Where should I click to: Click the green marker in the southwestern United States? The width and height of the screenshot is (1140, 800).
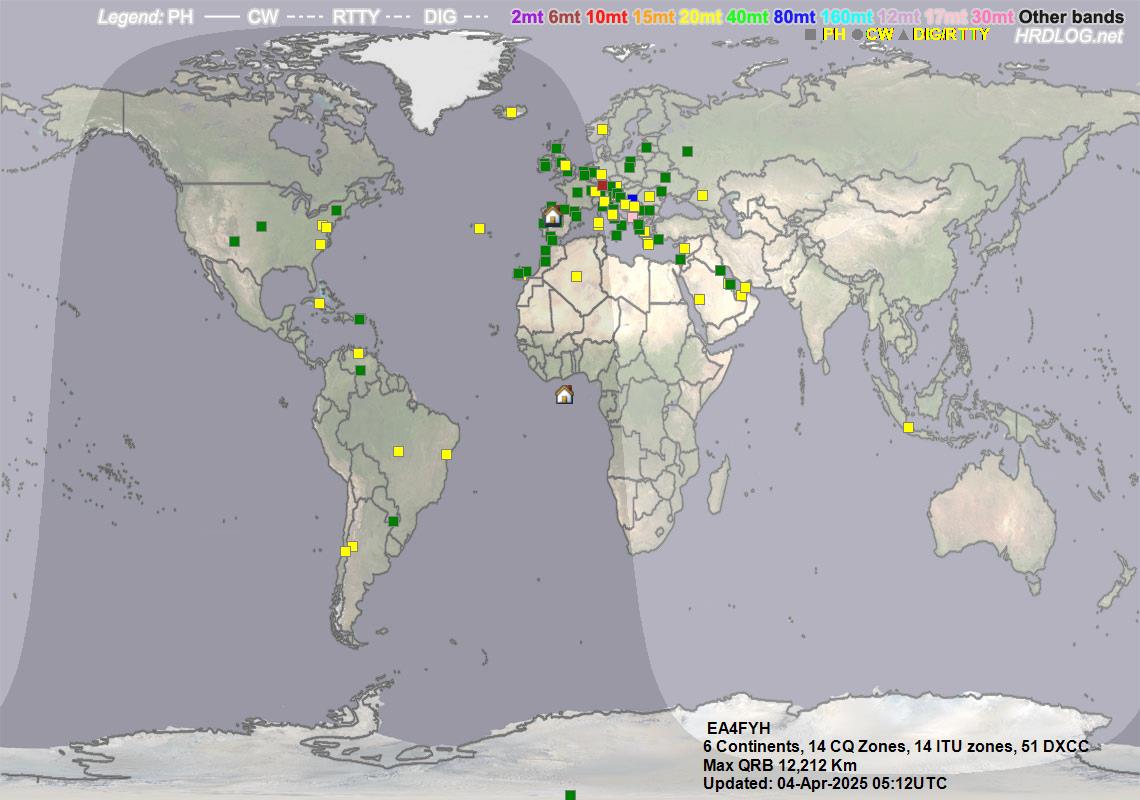234,241
